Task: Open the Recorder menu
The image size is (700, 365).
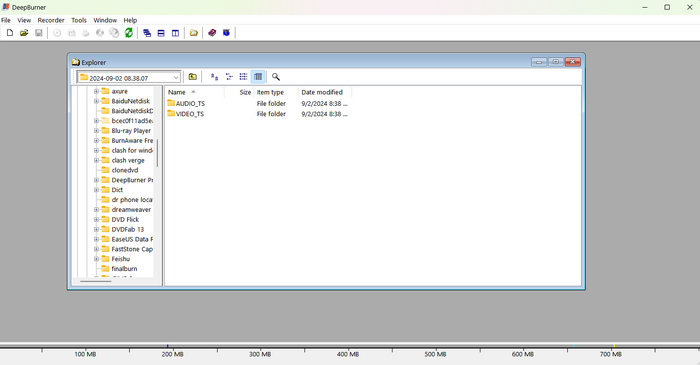Action: [51, 20]
